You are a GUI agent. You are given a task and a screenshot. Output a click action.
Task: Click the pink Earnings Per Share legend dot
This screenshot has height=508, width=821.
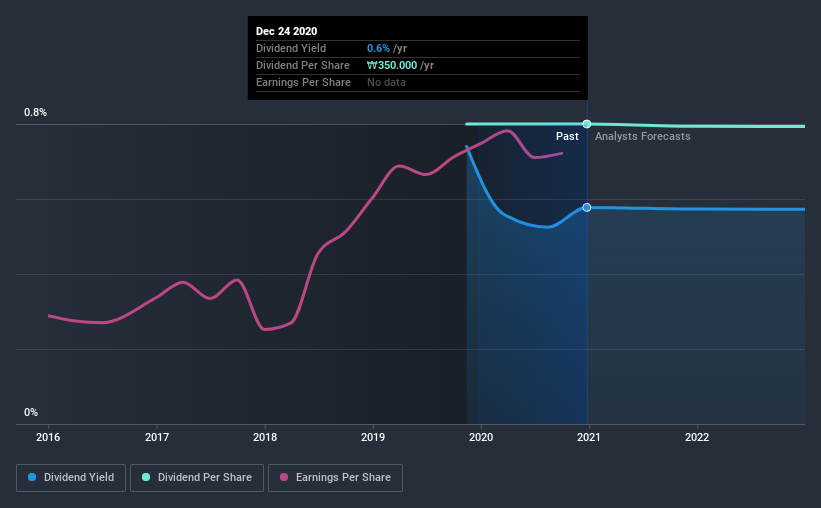tap(284, 477)
